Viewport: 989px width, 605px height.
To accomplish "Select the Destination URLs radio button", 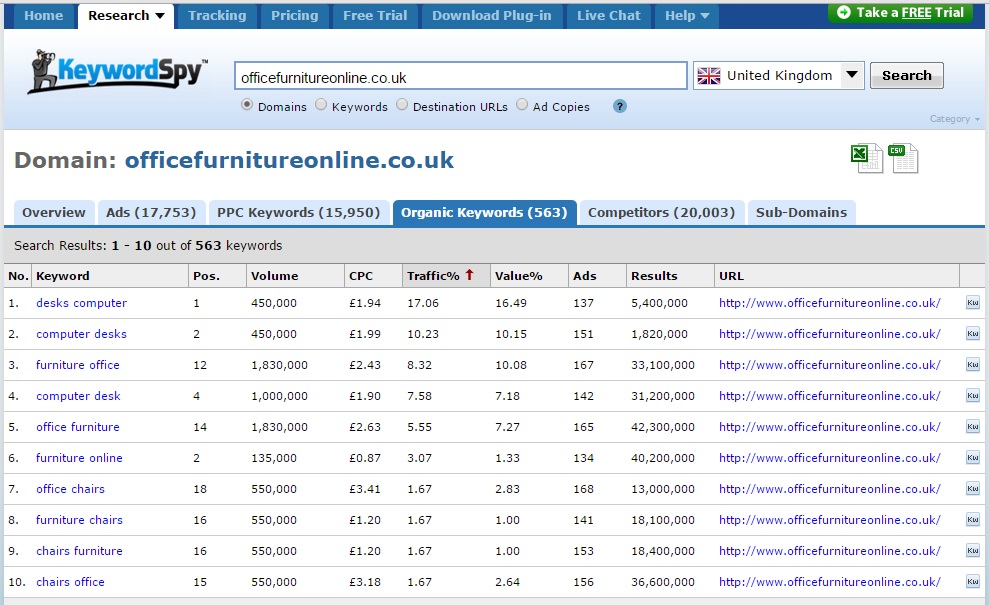I will click(x=402, y=105).
